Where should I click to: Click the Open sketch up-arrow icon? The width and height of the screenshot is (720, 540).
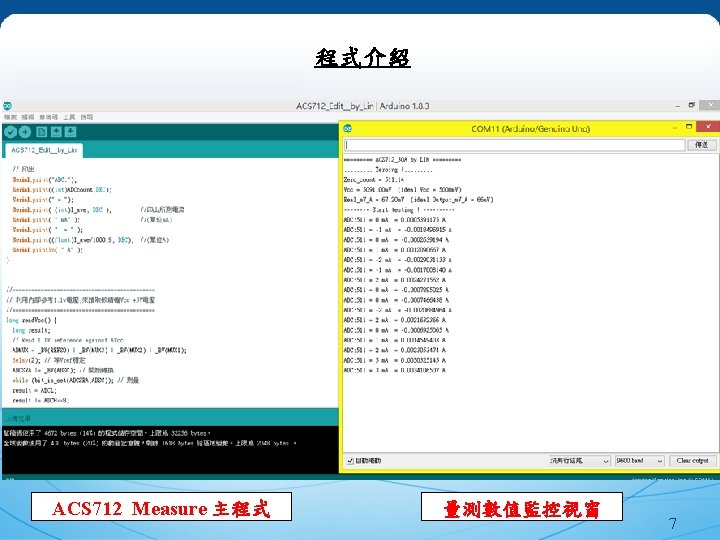tap(56, 132)
